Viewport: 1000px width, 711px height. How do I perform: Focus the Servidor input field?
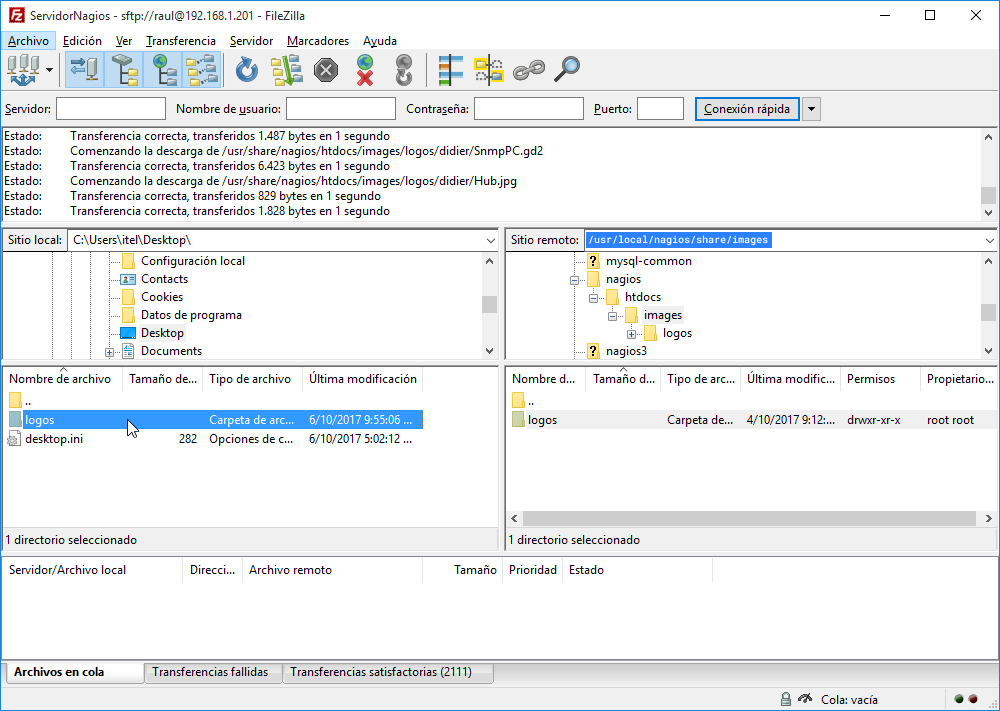click(x=111, y=109)
